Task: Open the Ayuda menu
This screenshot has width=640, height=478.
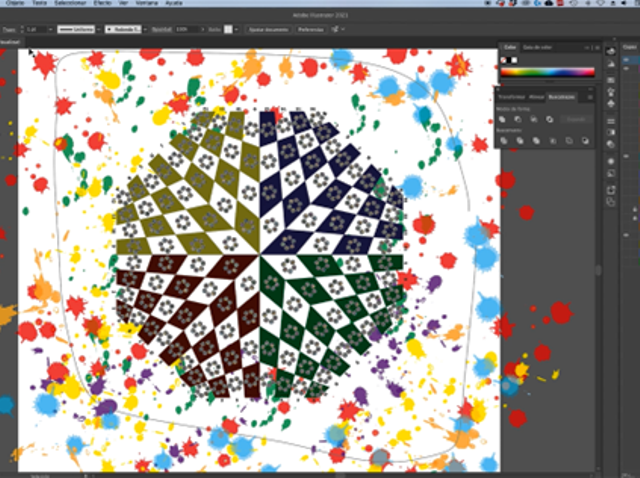Action: tap(174, 2)
